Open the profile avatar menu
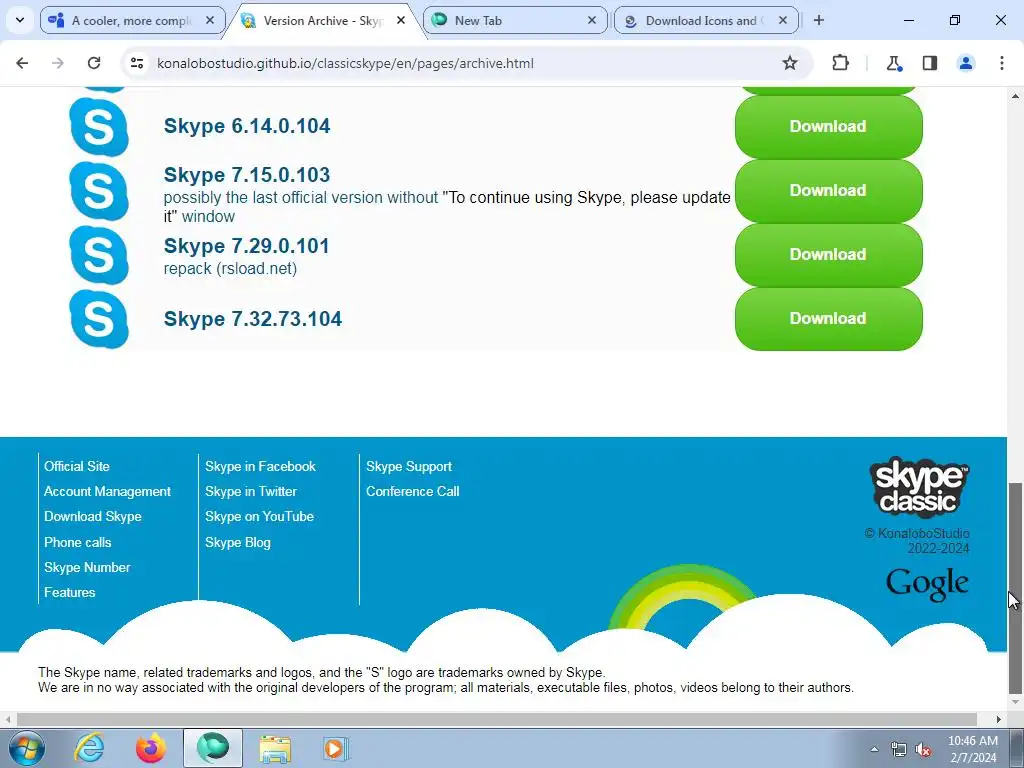The width and height of the screenshot is (1024, 768). pos(966,63)
